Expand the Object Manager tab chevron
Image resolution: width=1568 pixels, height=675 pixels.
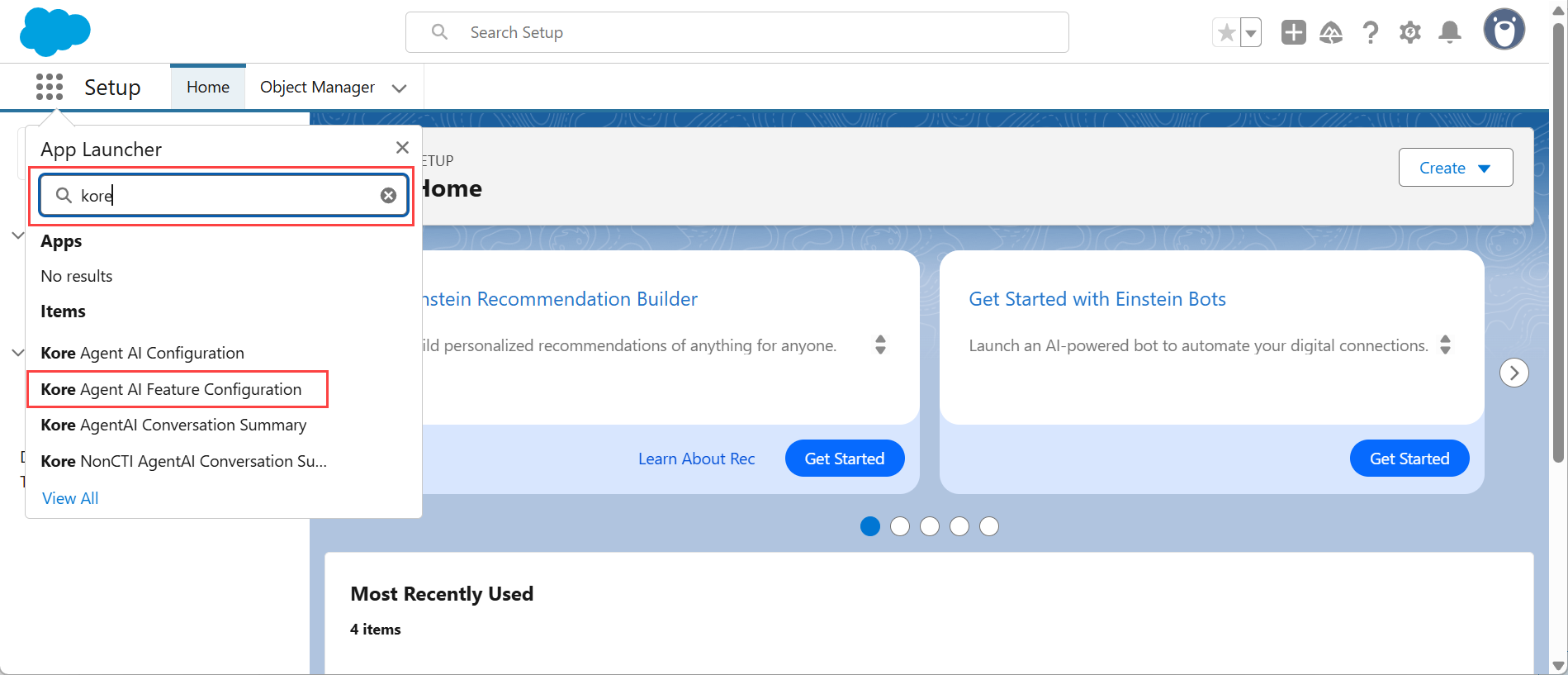pyautogui.click(x=400, y=88)
